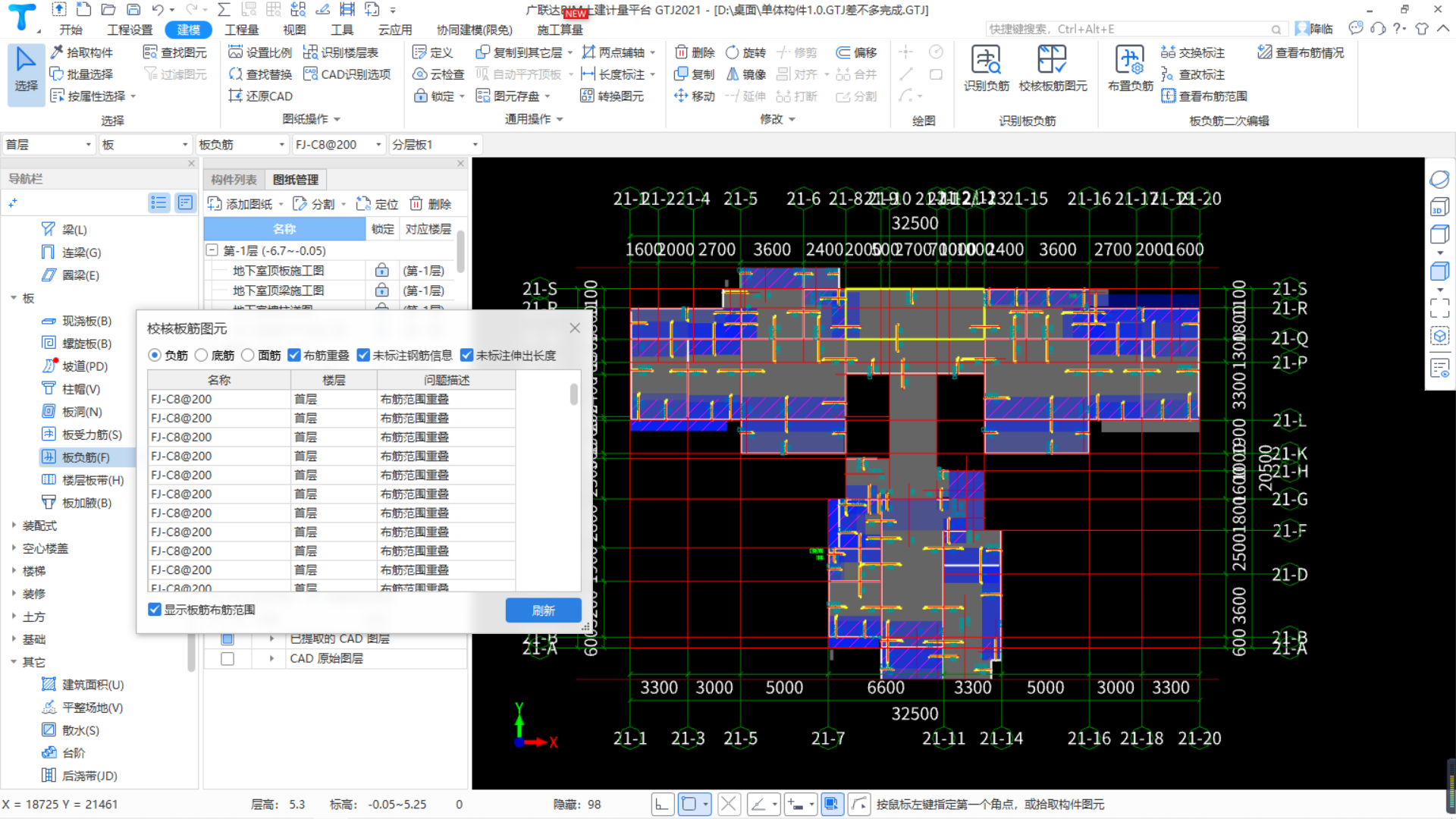This screenshot has width=1456, height=819.
Task: Click 设置比例 icon
Action: [x=236, y=52]
